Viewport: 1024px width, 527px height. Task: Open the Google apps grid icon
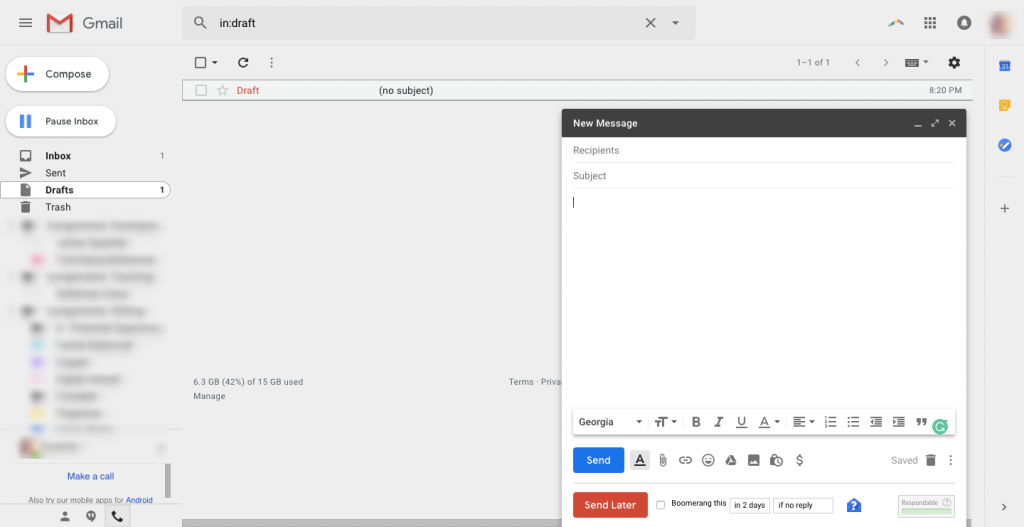(x=930, y=23)
